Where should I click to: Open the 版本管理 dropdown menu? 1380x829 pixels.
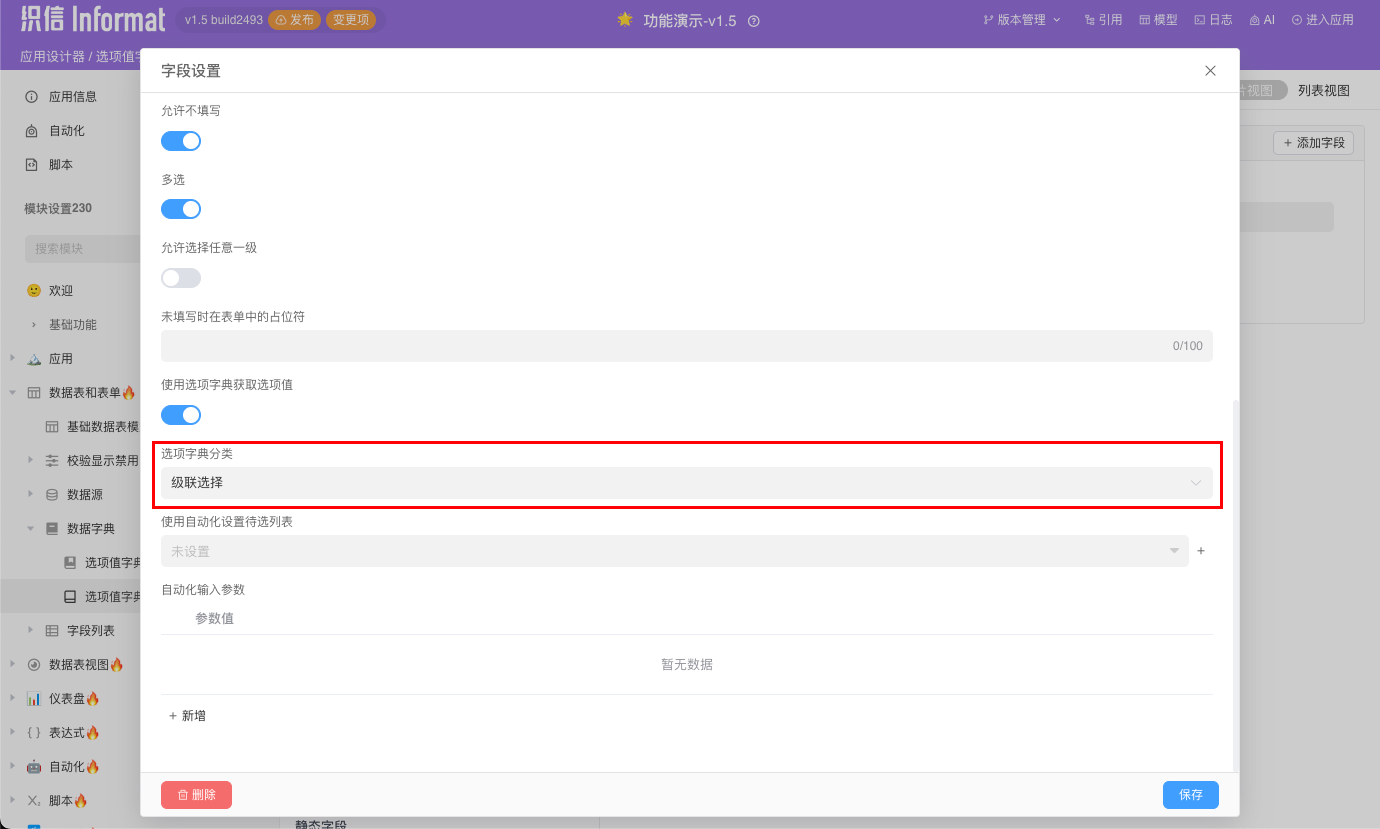[1022, 20]
